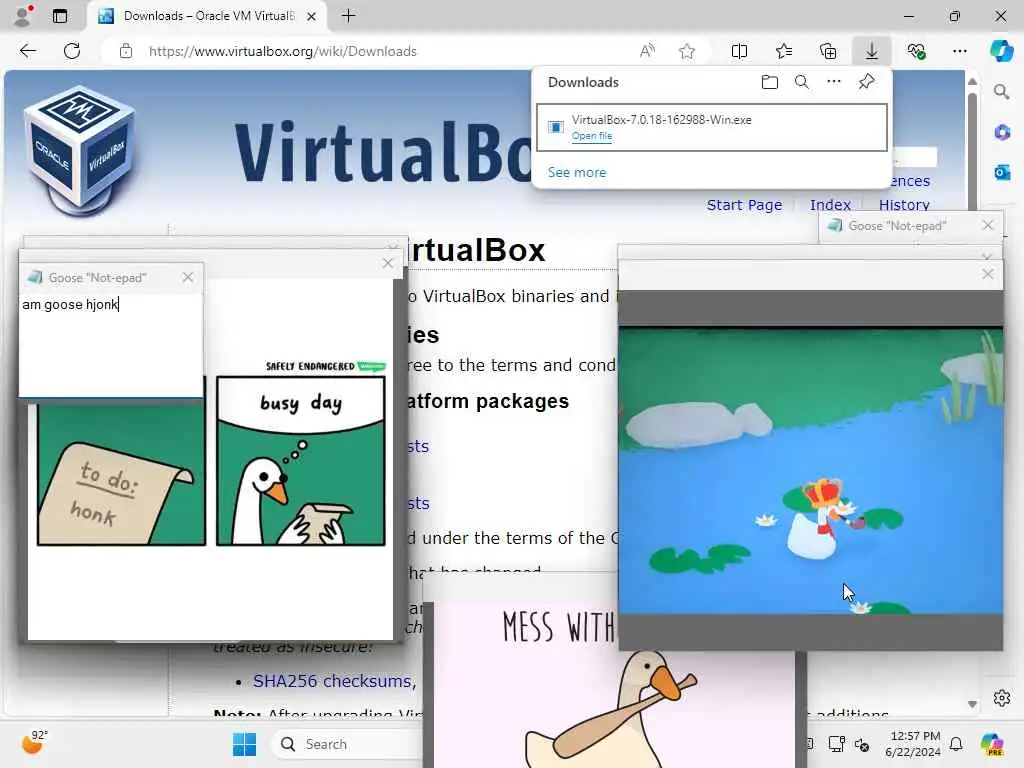Click the browser Back arrow

point(27,51)
